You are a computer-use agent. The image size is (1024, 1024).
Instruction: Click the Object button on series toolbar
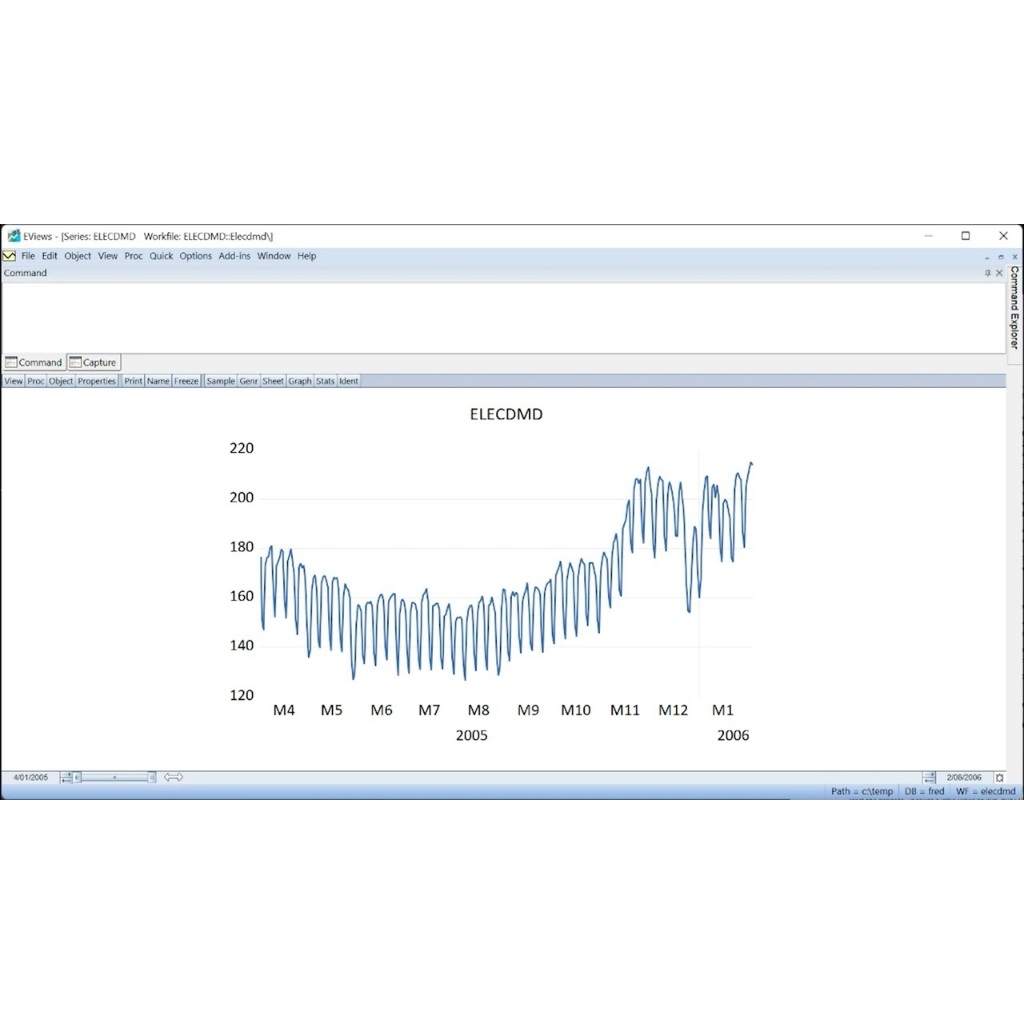point(61,381)
